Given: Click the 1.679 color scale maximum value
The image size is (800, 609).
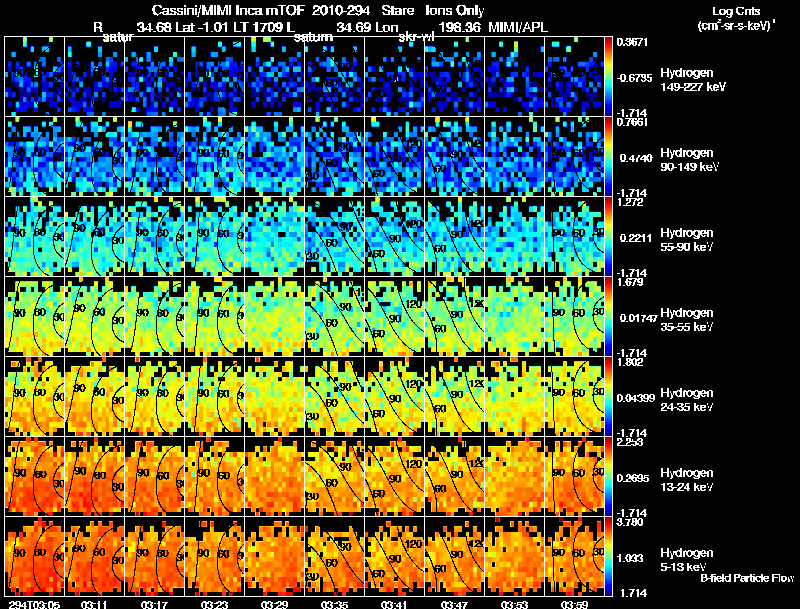Looking at the screenshot, I should click(630, 283).
